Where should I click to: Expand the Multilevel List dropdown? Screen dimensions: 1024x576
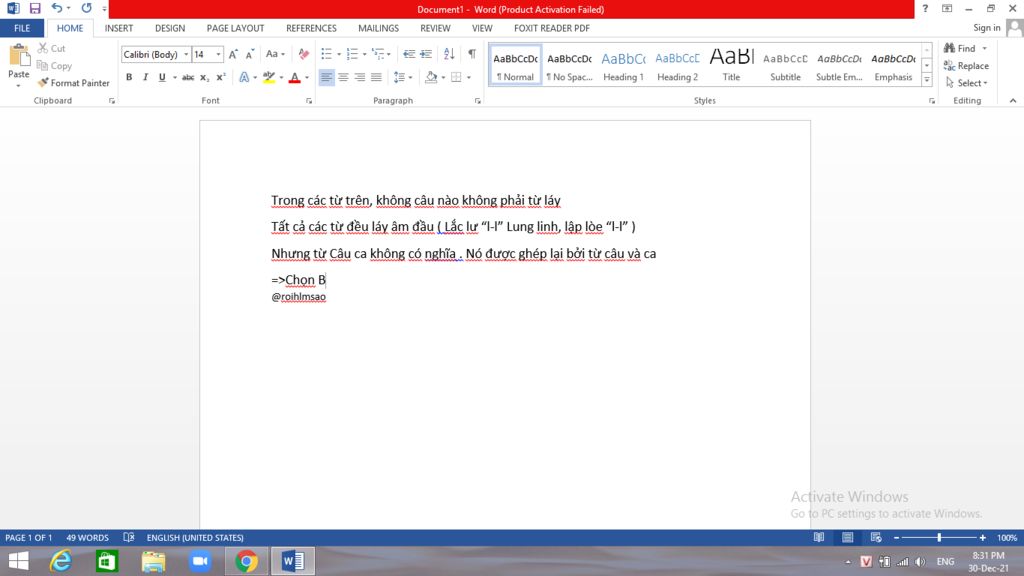[x=389, y=55]
